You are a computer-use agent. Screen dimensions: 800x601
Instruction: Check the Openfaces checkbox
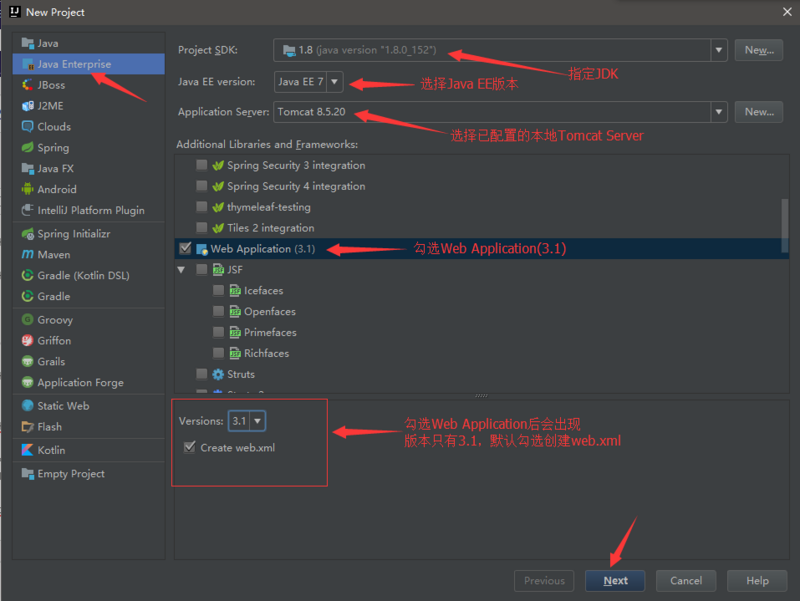tap(218, 311)
